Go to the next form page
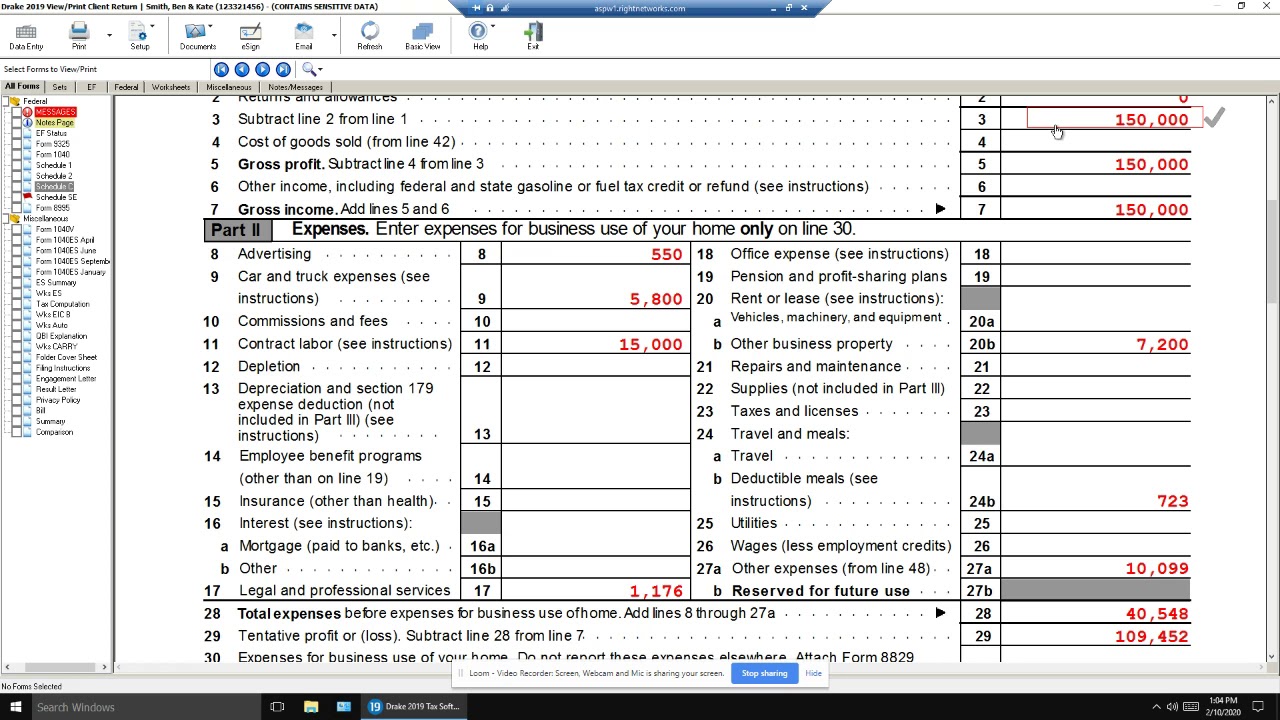The image size is (1280, 720). [x=262, y=69]
